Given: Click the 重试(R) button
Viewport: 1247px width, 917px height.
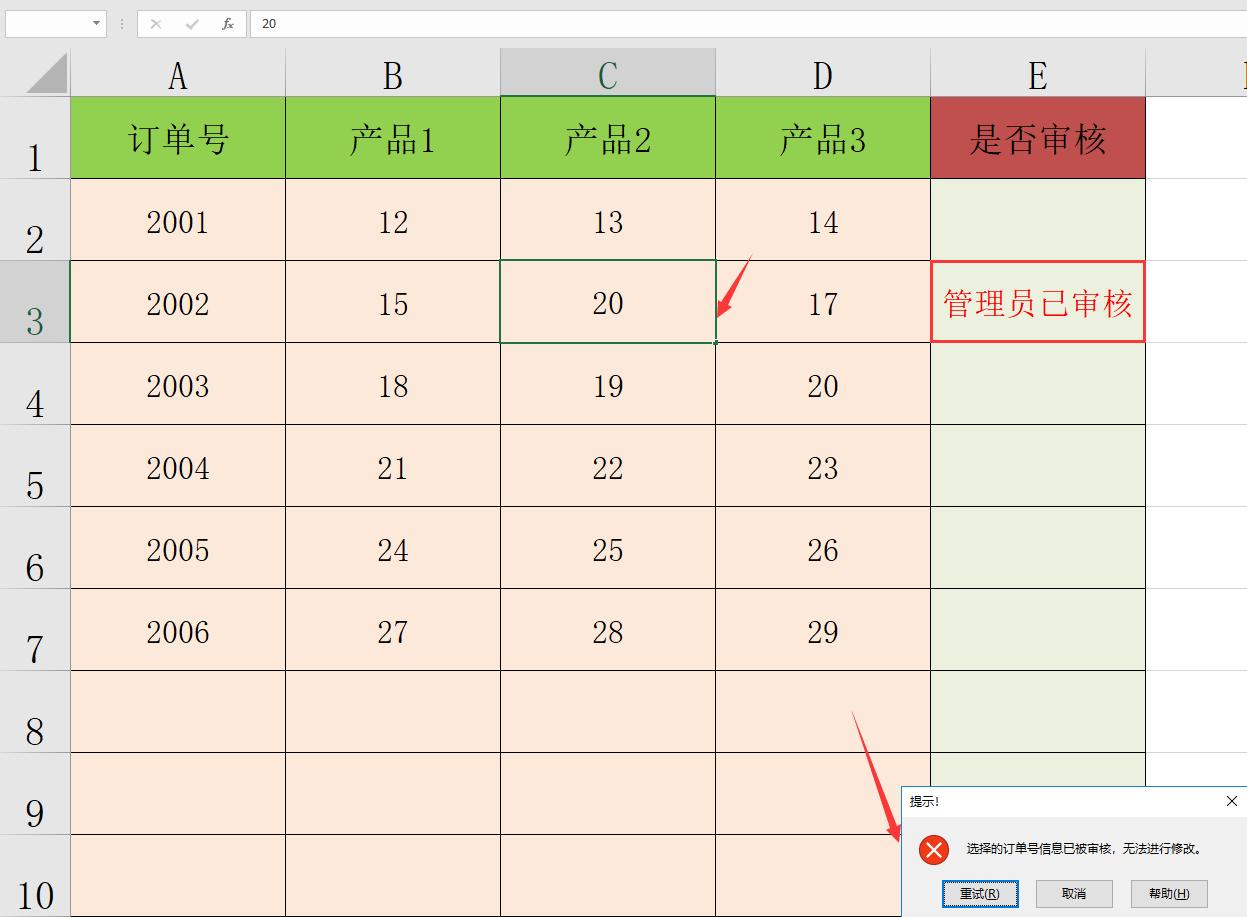Looking at the screenshot, I should (x=980, y=894).
